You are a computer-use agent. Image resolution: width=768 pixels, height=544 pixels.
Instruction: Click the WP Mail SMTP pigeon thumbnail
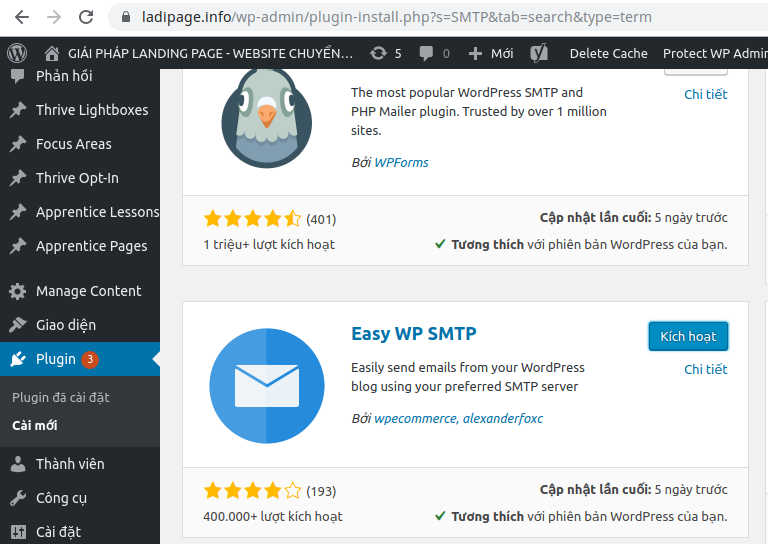coord(266,118)
